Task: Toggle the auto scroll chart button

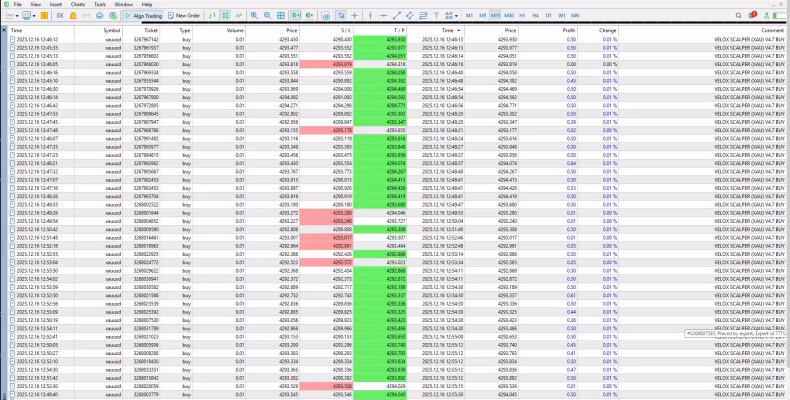Action: (296, 16)
